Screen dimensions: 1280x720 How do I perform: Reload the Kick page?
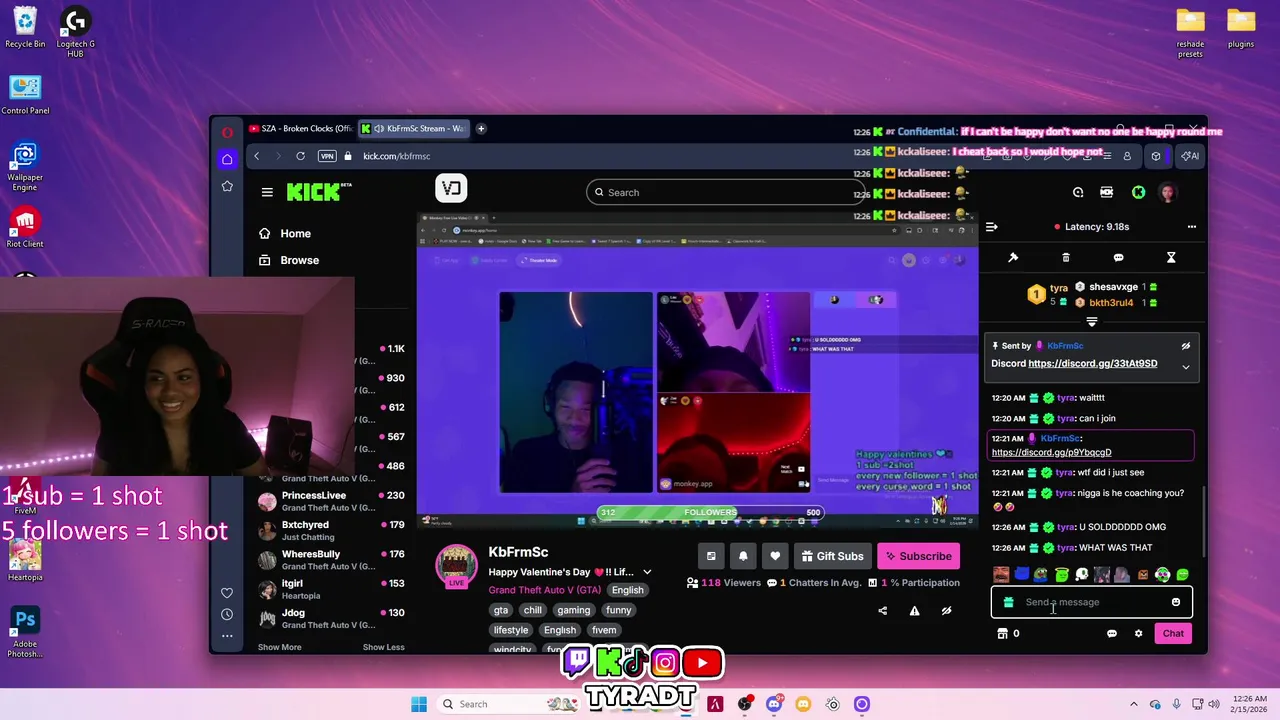coord(300,156)
